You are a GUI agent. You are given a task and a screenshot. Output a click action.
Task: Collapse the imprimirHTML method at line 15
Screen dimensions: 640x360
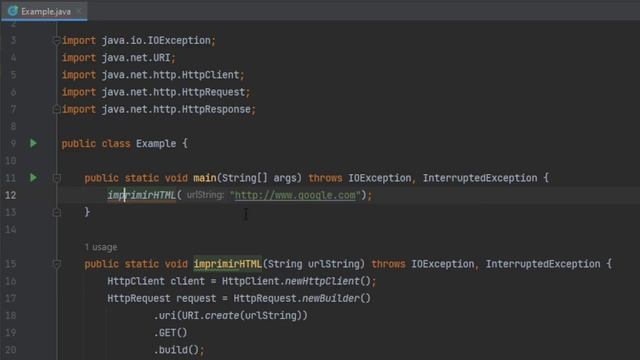point(56,264)
